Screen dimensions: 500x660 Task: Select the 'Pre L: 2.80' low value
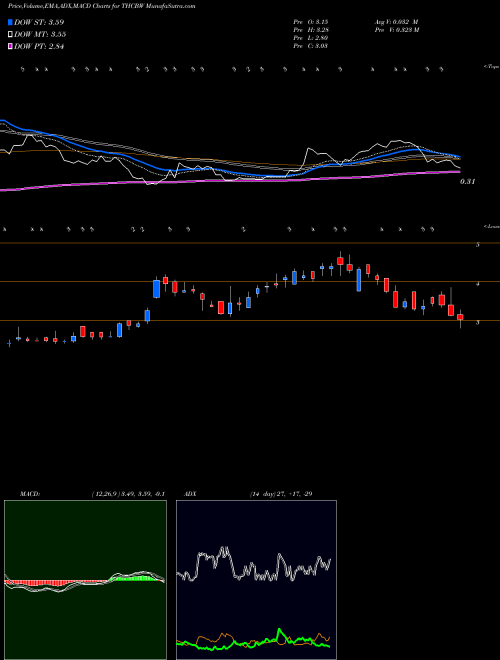tap(311, 38)
